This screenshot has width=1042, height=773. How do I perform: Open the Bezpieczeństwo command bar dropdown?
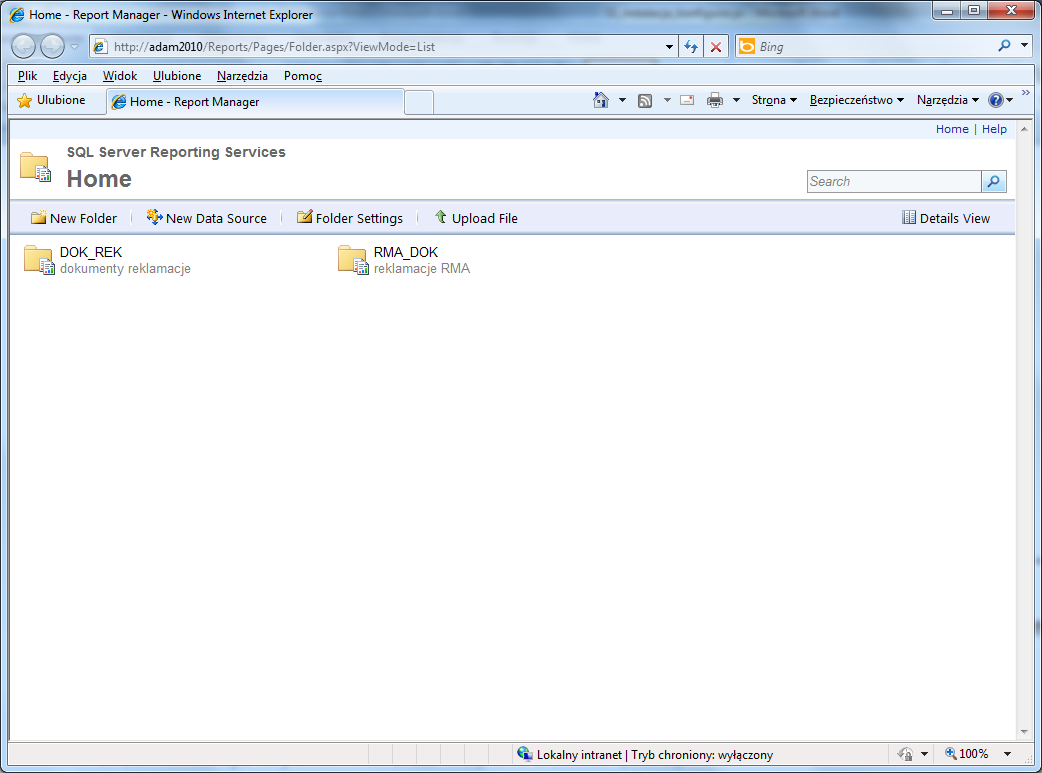[x=857, y=100]
